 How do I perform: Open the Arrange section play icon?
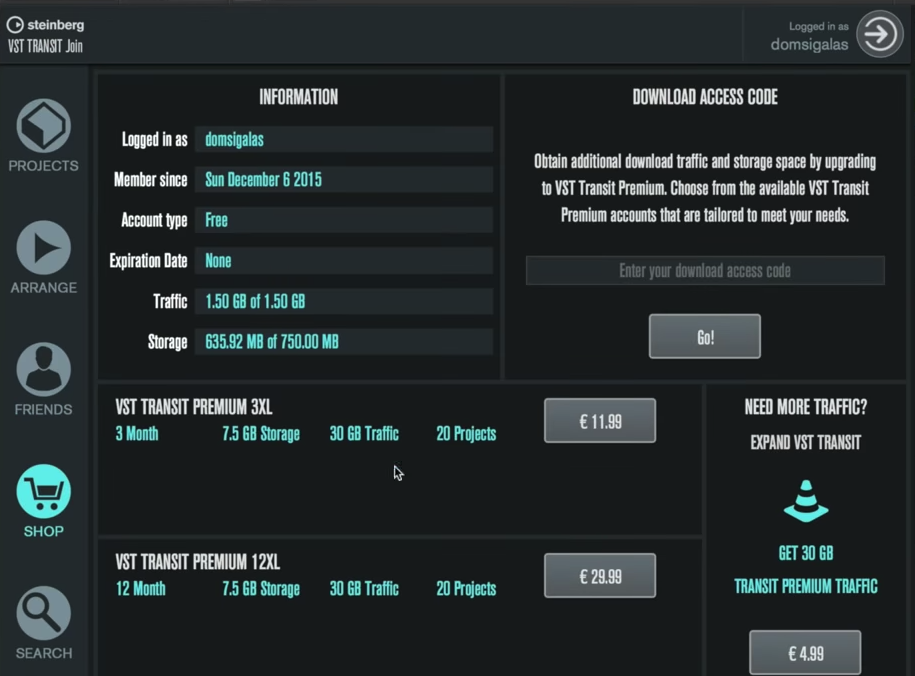(x=44, y=248)
